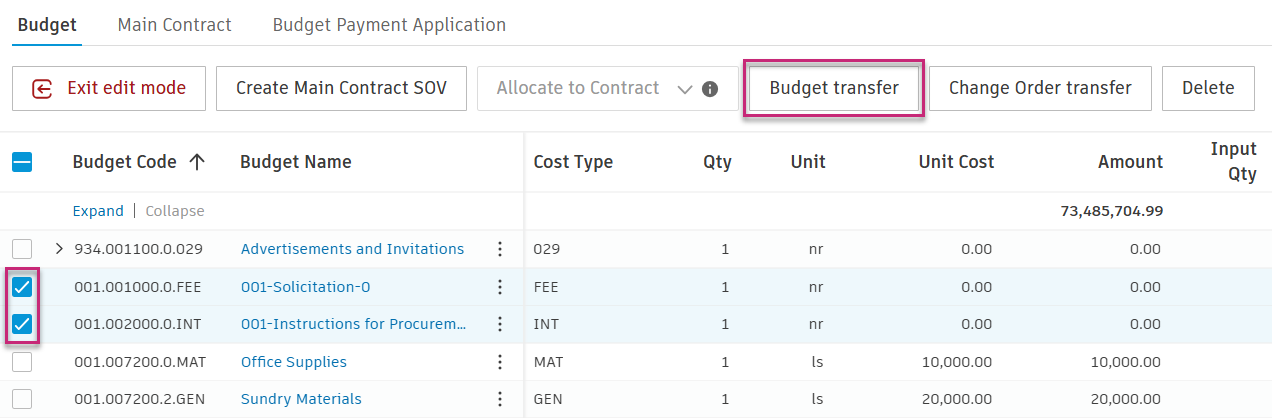Click the Exit edit mode button
This screenshot has width=1272, height=418.
(109, 88)
